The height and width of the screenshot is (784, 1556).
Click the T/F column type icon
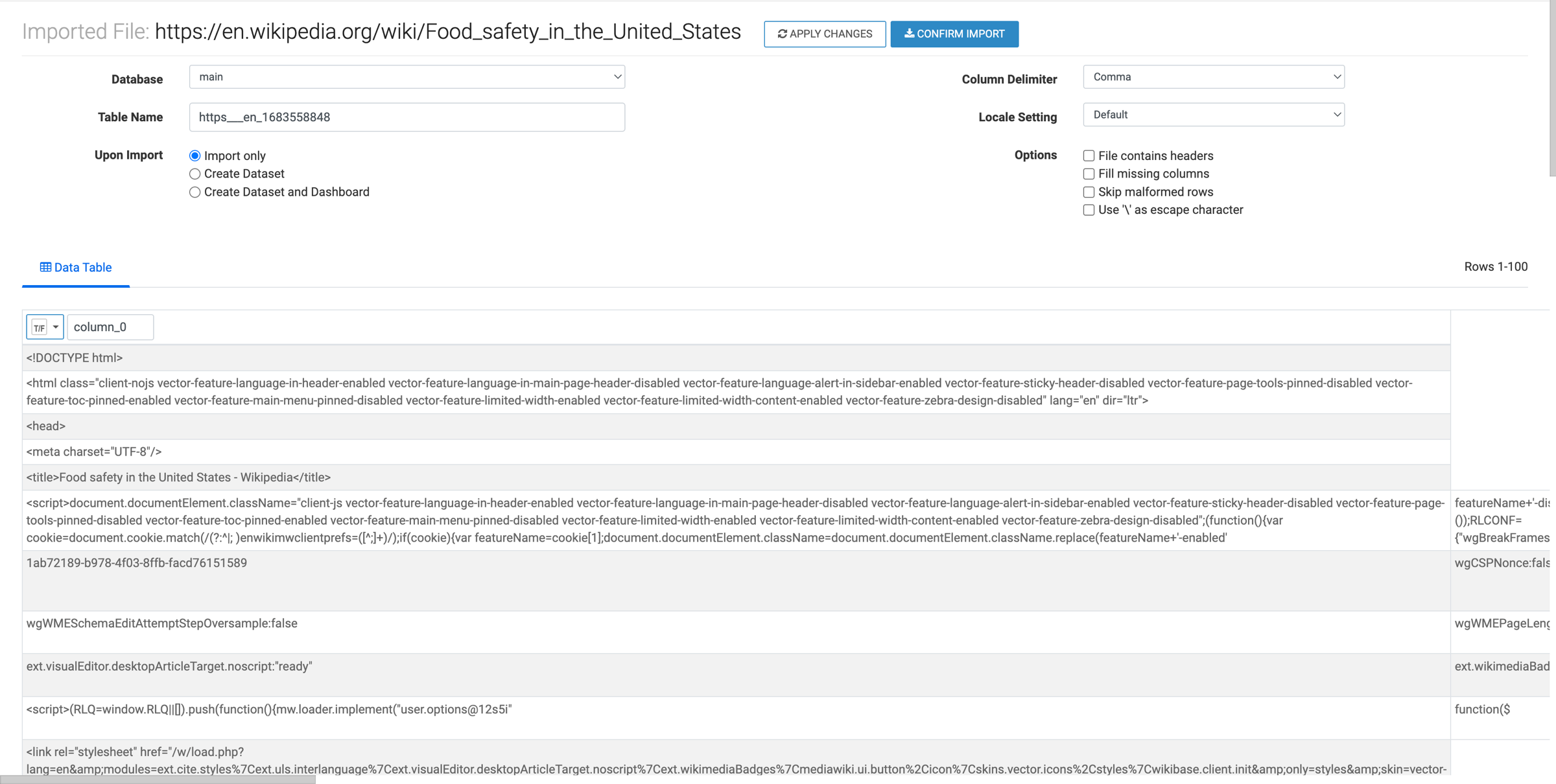40,327
